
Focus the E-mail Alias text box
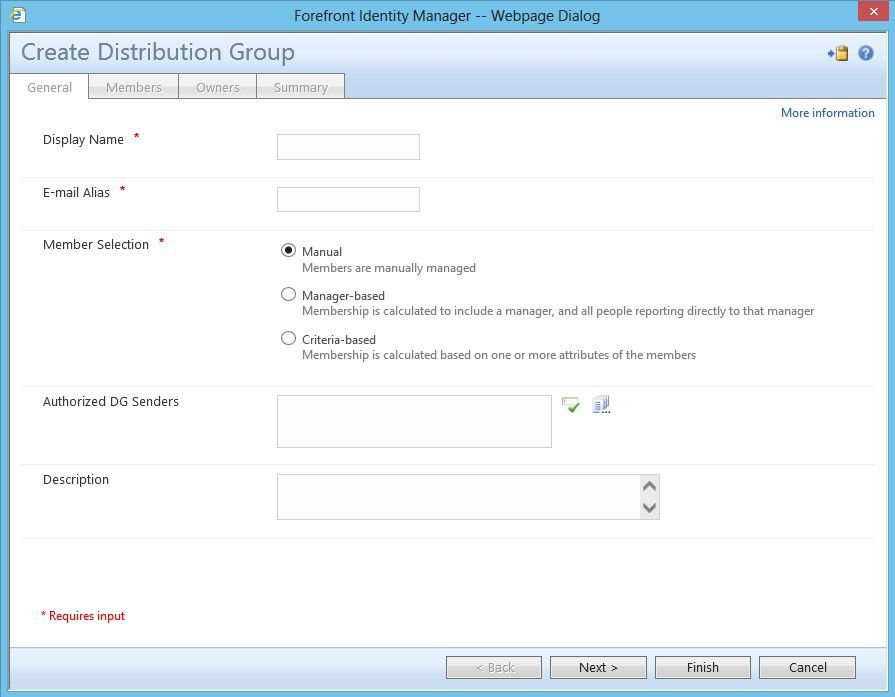coord(348,199)
